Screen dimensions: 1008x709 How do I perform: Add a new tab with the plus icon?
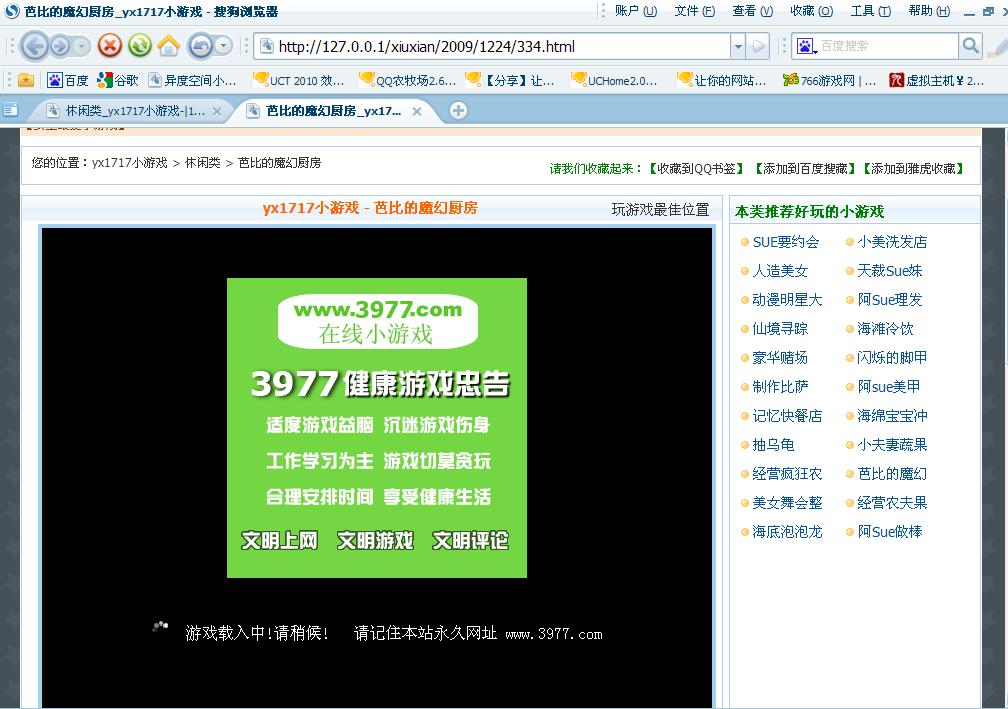pos(458,111)
